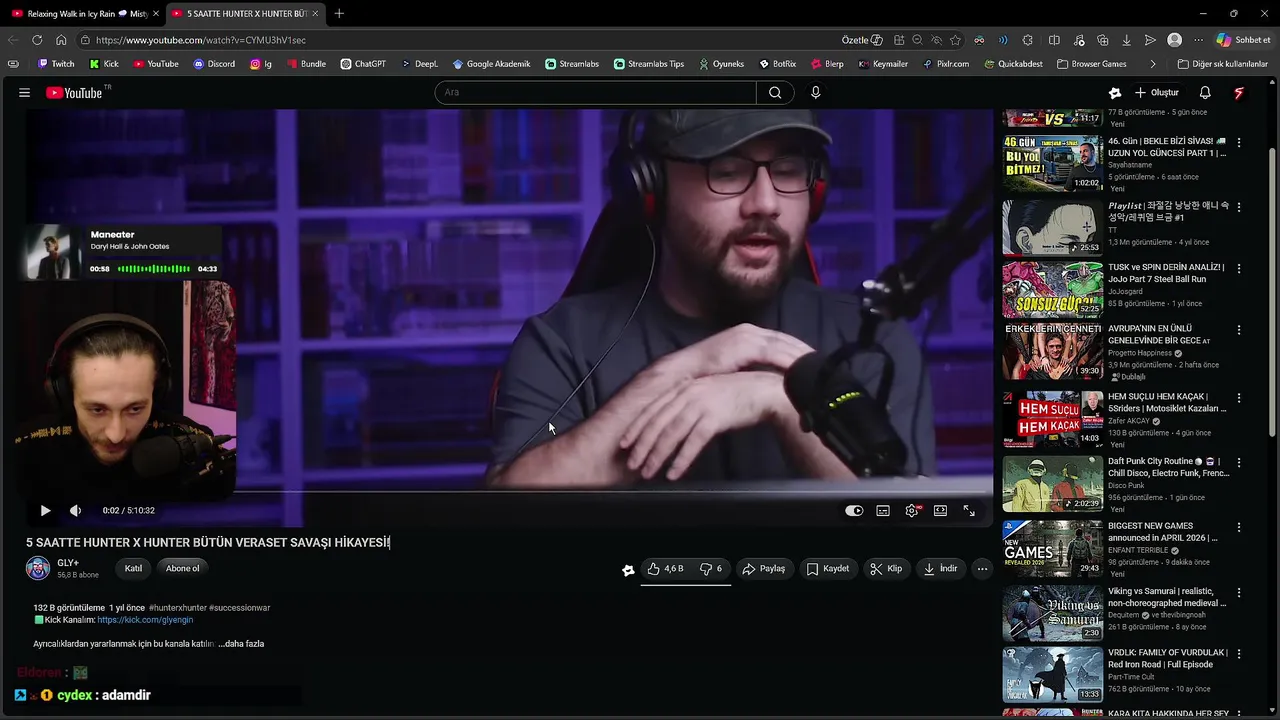Click the search magnifier button
Image resolution: width=1280 pixels, height=720 pixels.
pyautogui.click(x=775, y=92)
